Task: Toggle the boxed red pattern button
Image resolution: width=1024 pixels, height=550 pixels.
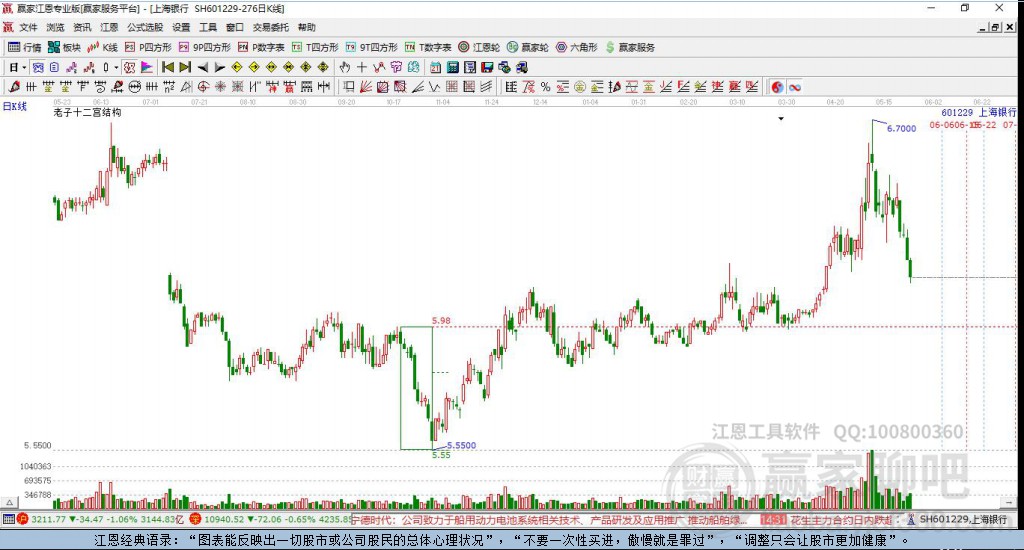Action: 129,67
